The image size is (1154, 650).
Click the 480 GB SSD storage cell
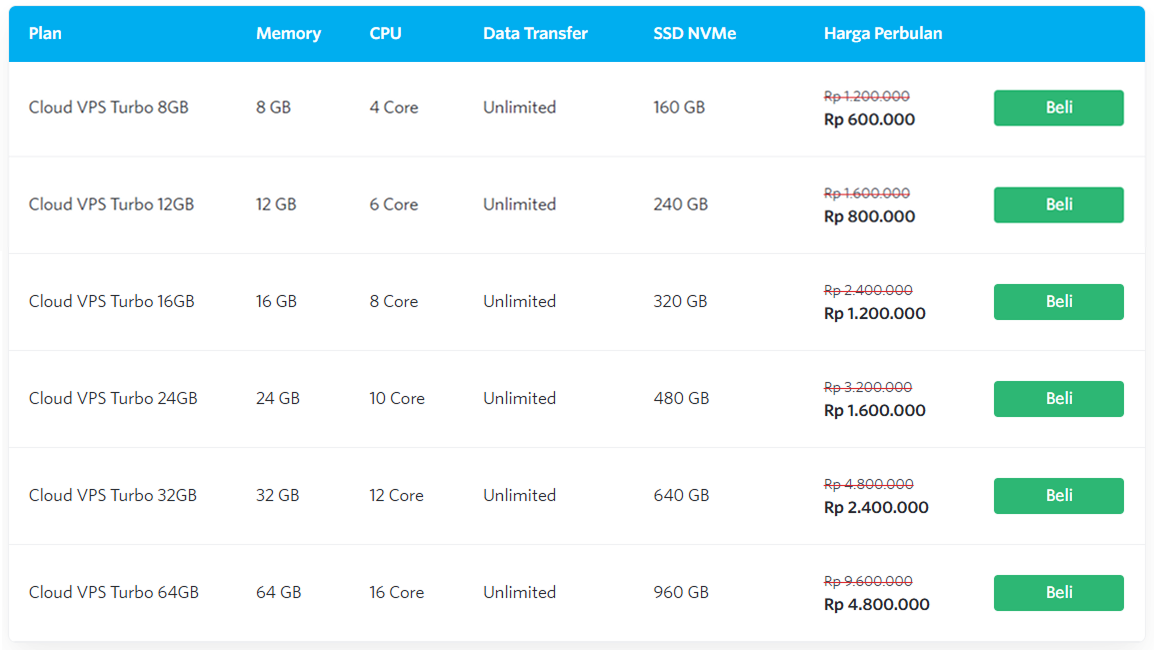coord(681,399)
